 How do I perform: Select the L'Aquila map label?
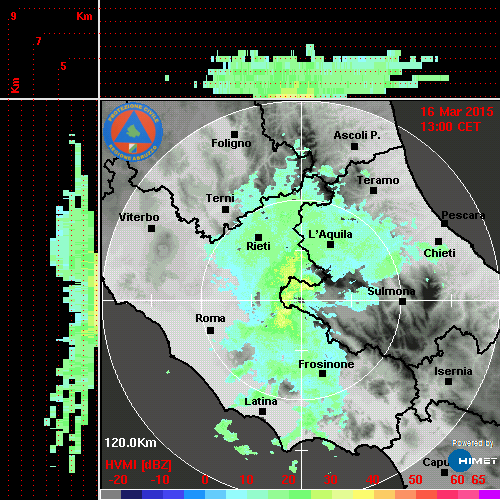(330, 234)
